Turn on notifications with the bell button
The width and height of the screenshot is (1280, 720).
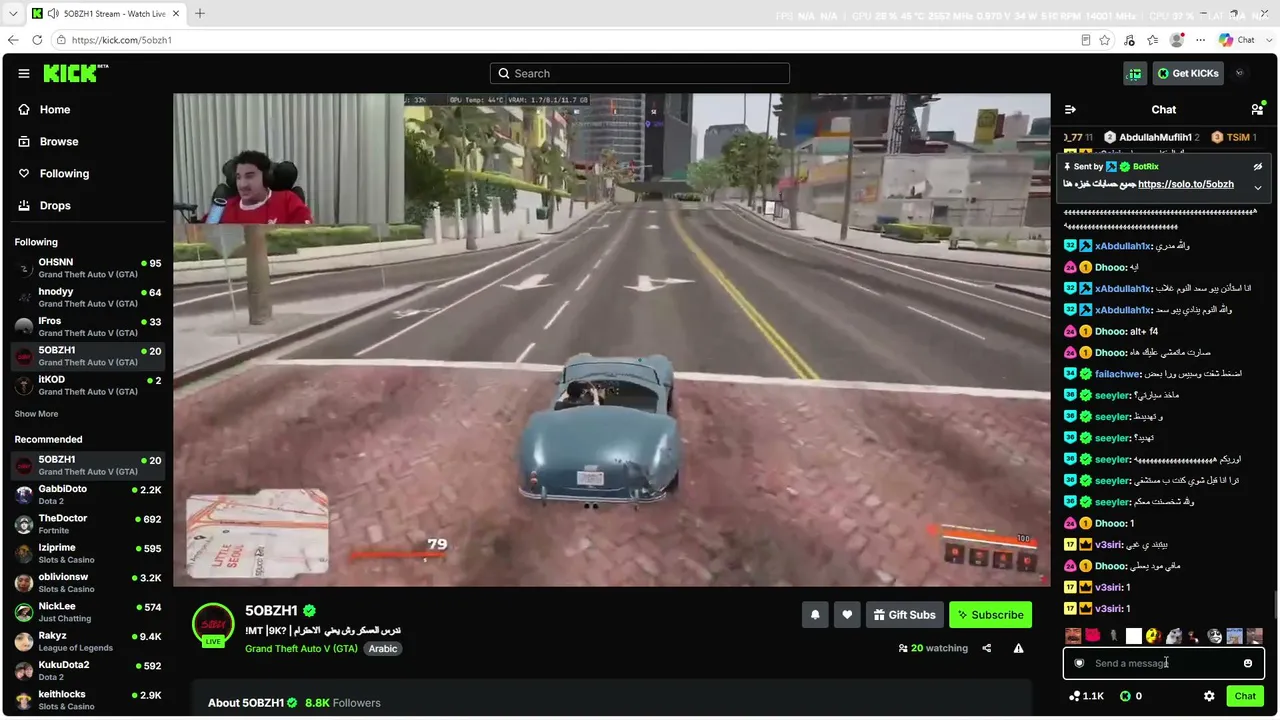(x=815, y=615)
